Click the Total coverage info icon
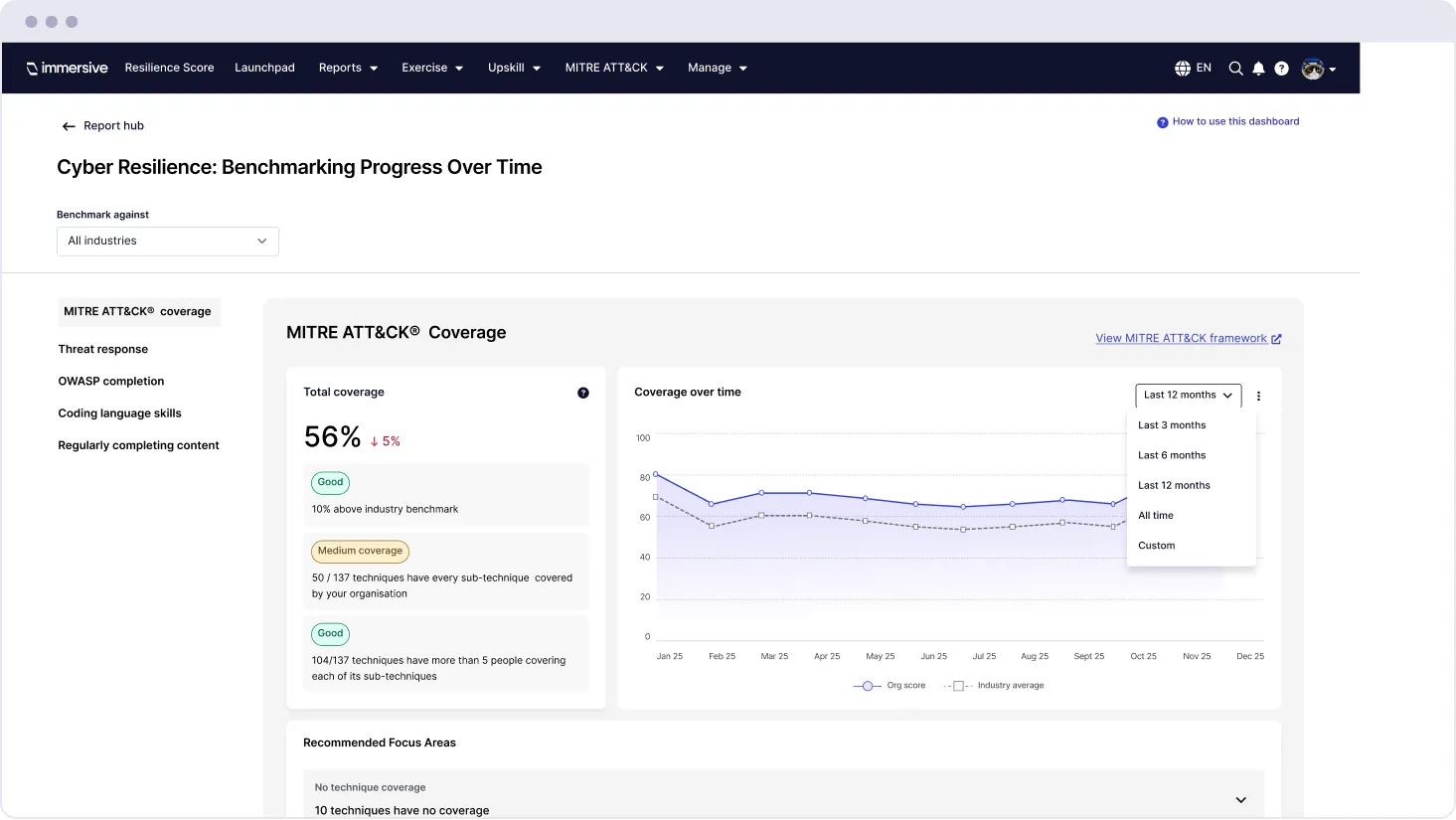1456x820 pixels. (583, 393)
